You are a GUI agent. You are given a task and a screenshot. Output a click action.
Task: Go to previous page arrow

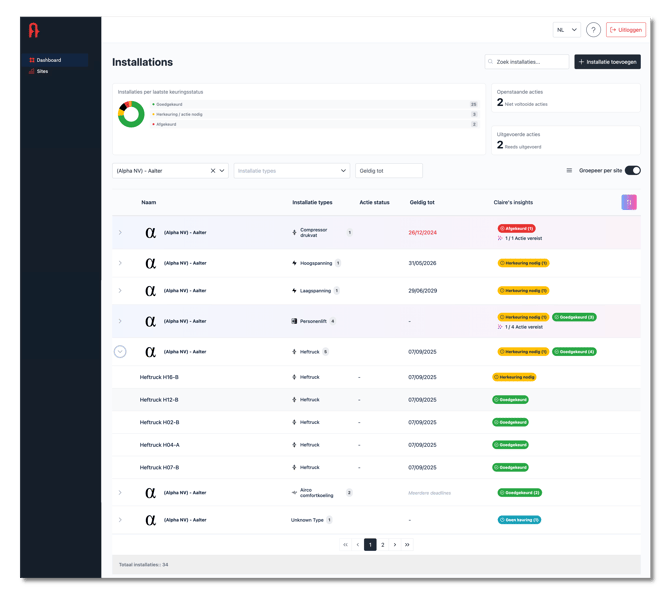pos(358,545)
